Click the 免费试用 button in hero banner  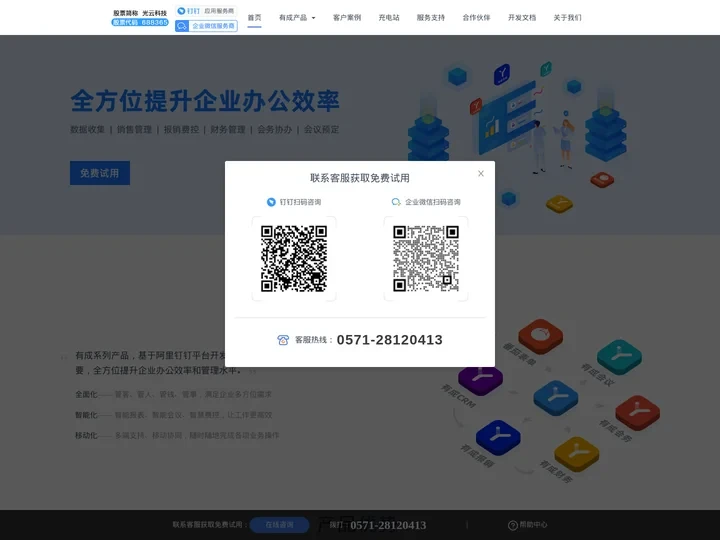(x=100, y=173)
